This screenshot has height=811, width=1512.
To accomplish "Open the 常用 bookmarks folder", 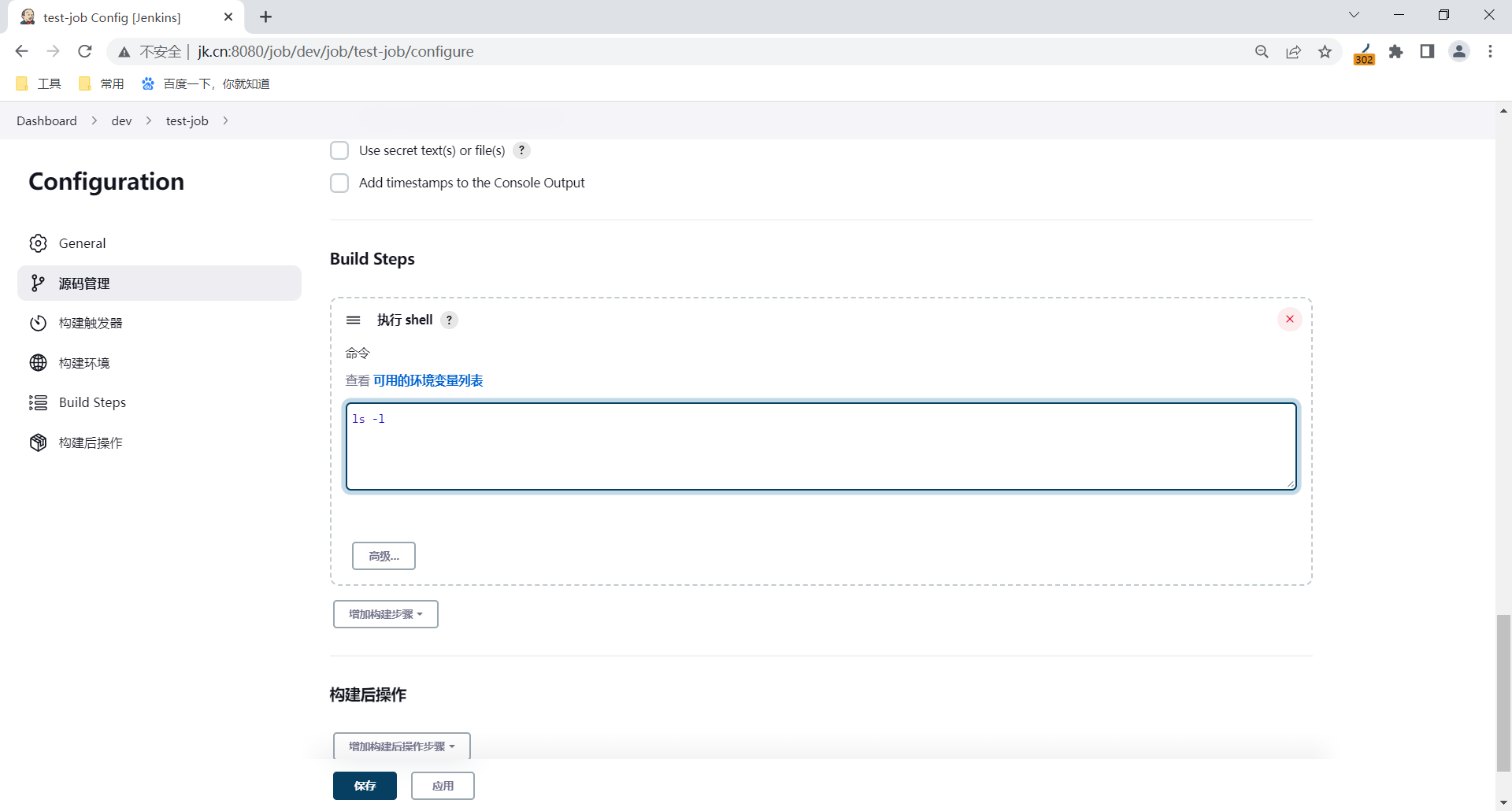I will tap(102, 83).
